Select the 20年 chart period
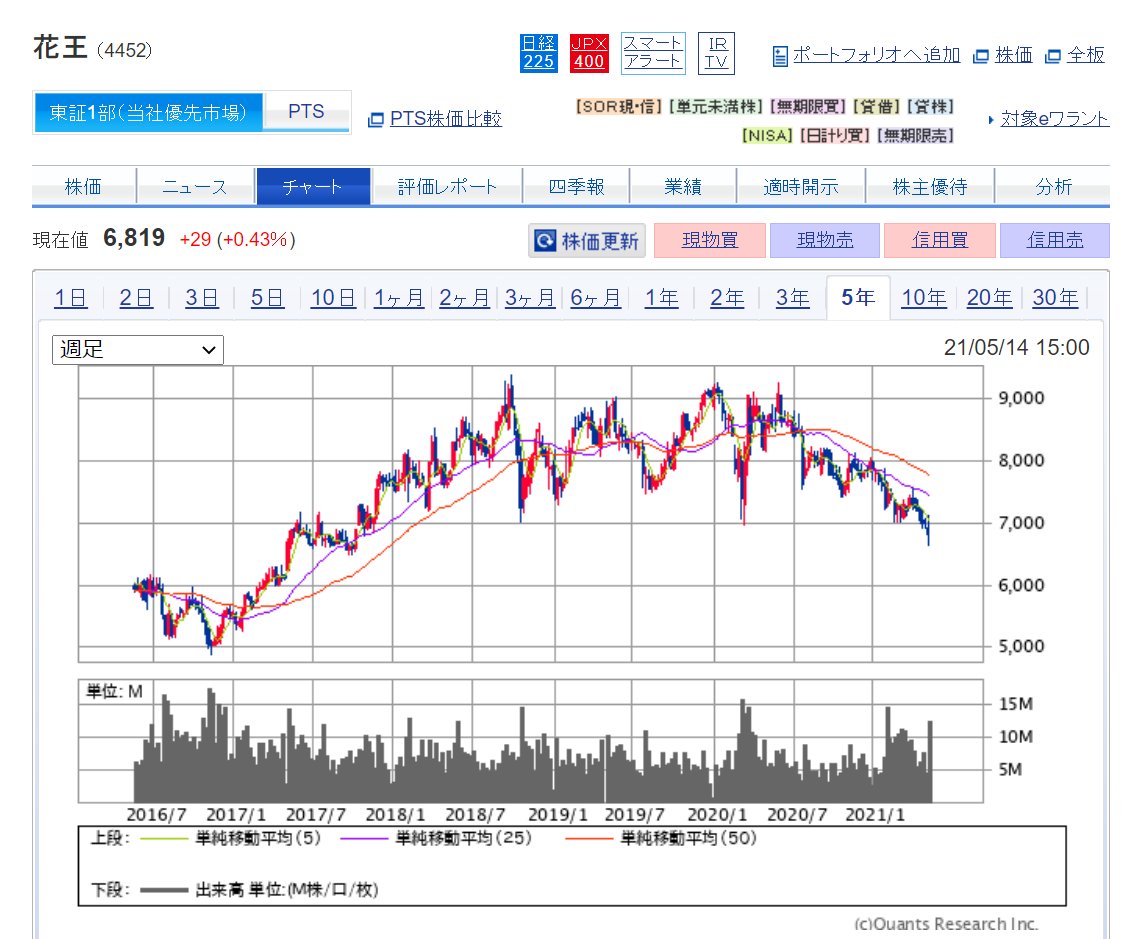1122x939 pixels. (x=990, y=298)
